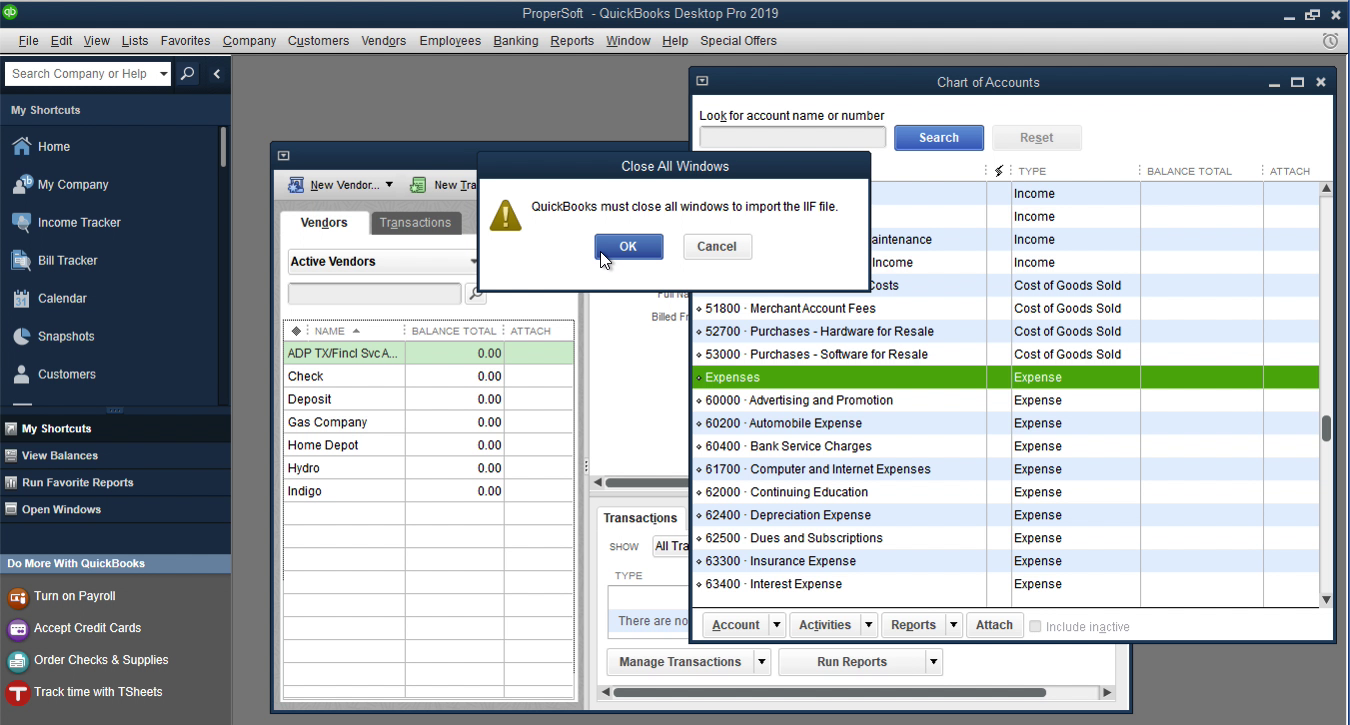Open Manage Transactions dropdown arrow

(x=762, y=662)
